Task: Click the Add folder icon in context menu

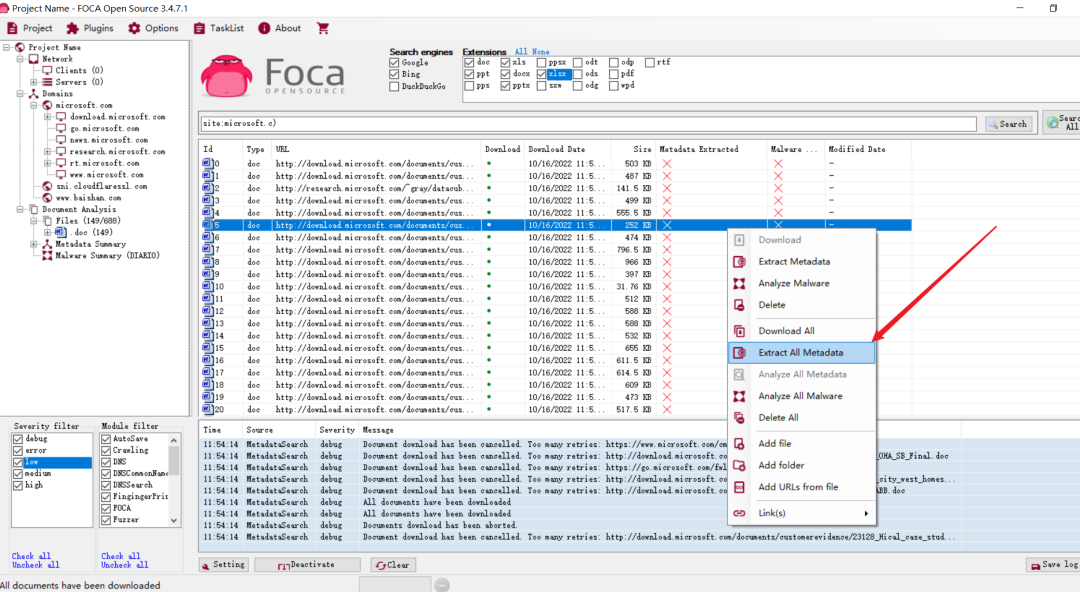Action: (x=739, y=465)
